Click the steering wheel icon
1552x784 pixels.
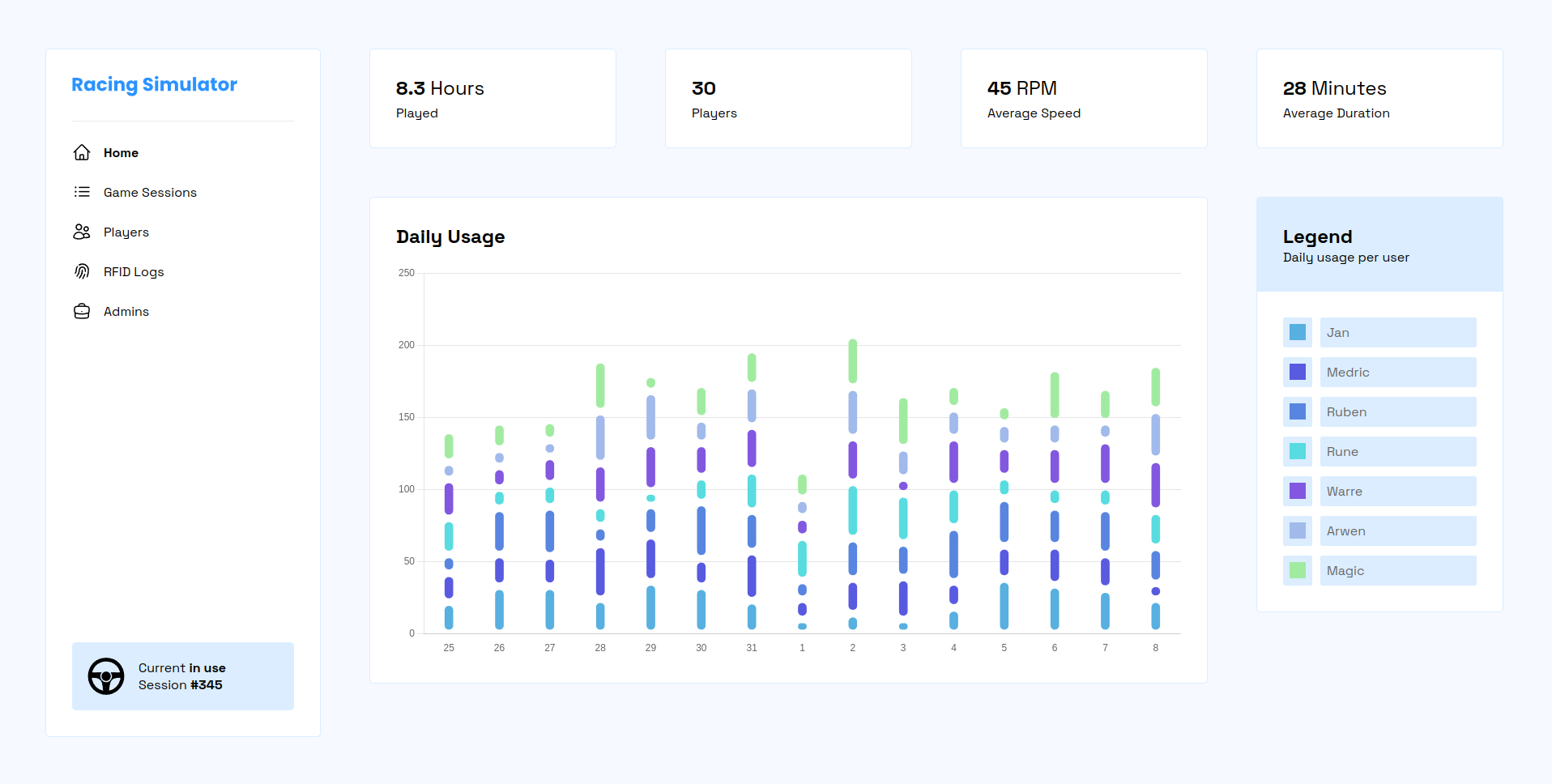point(106,676)
